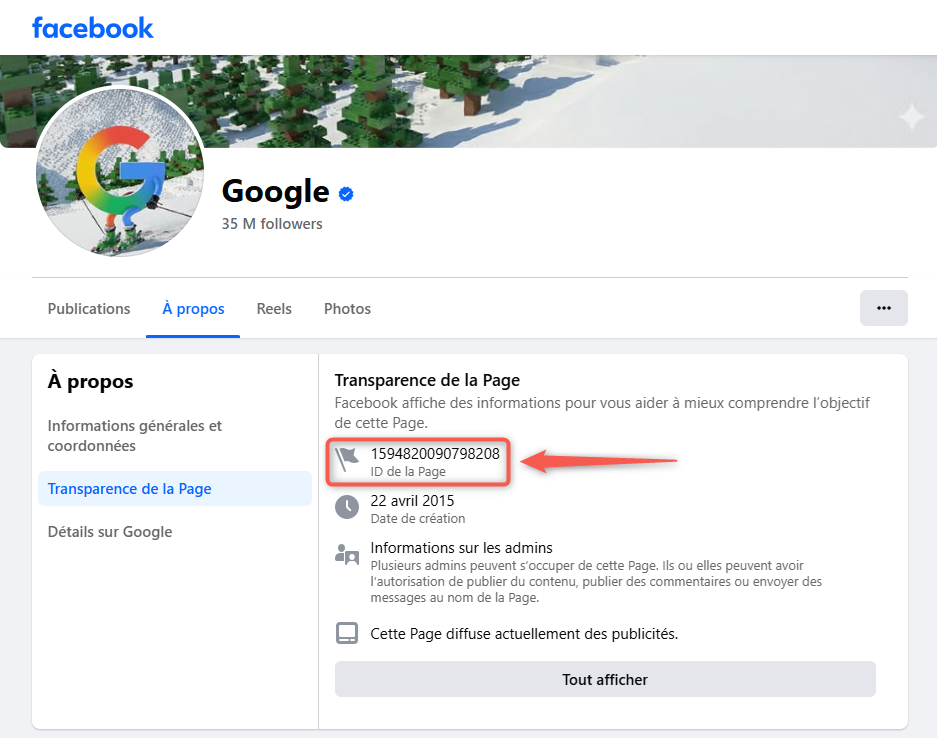Switch to the Publications tab

(x=89, y=309)
